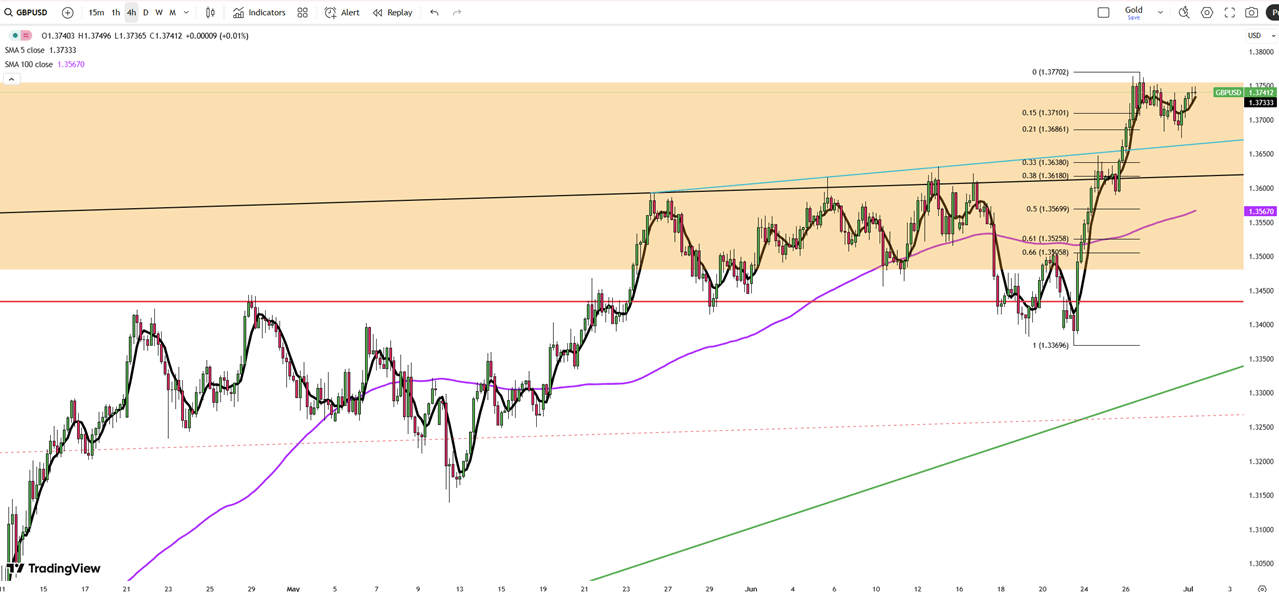This screenshot has height=592, width=1279.
Task: Open quick search magnifier in top right
Action: click(x=1184, y=13)
